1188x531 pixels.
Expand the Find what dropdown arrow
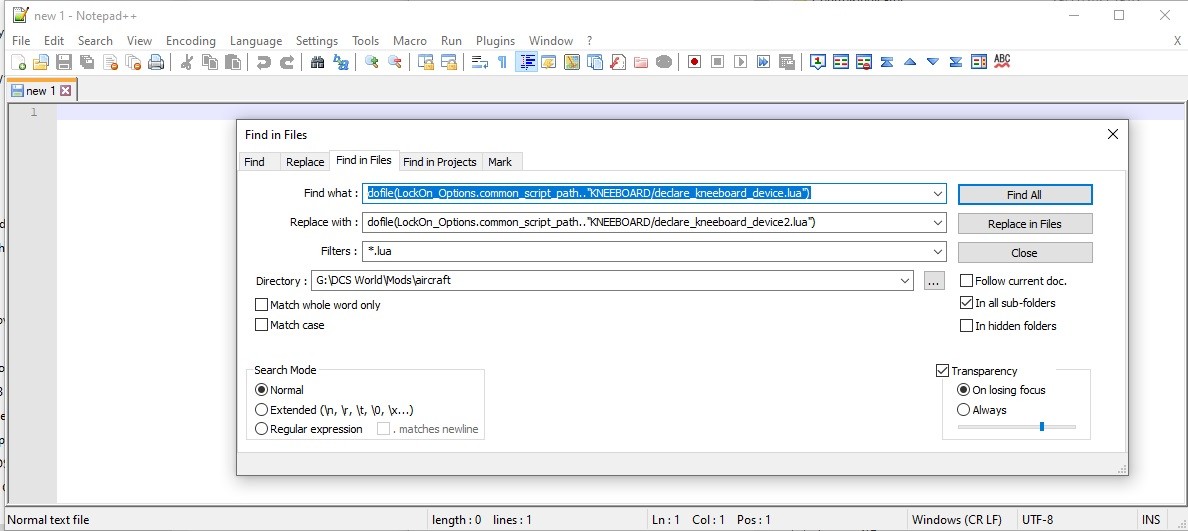pyautogui.click(x=939, y=194)
